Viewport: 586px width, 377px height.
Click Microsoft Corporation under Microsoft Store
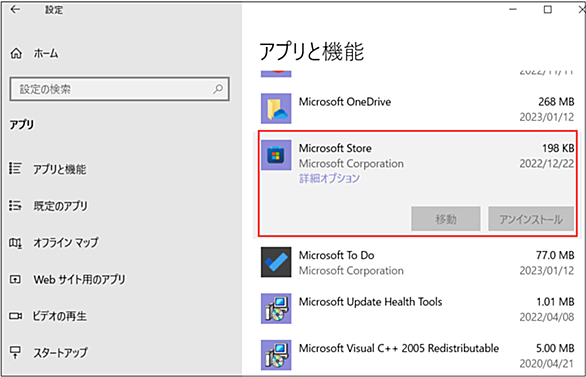click(x=351, y=163)
